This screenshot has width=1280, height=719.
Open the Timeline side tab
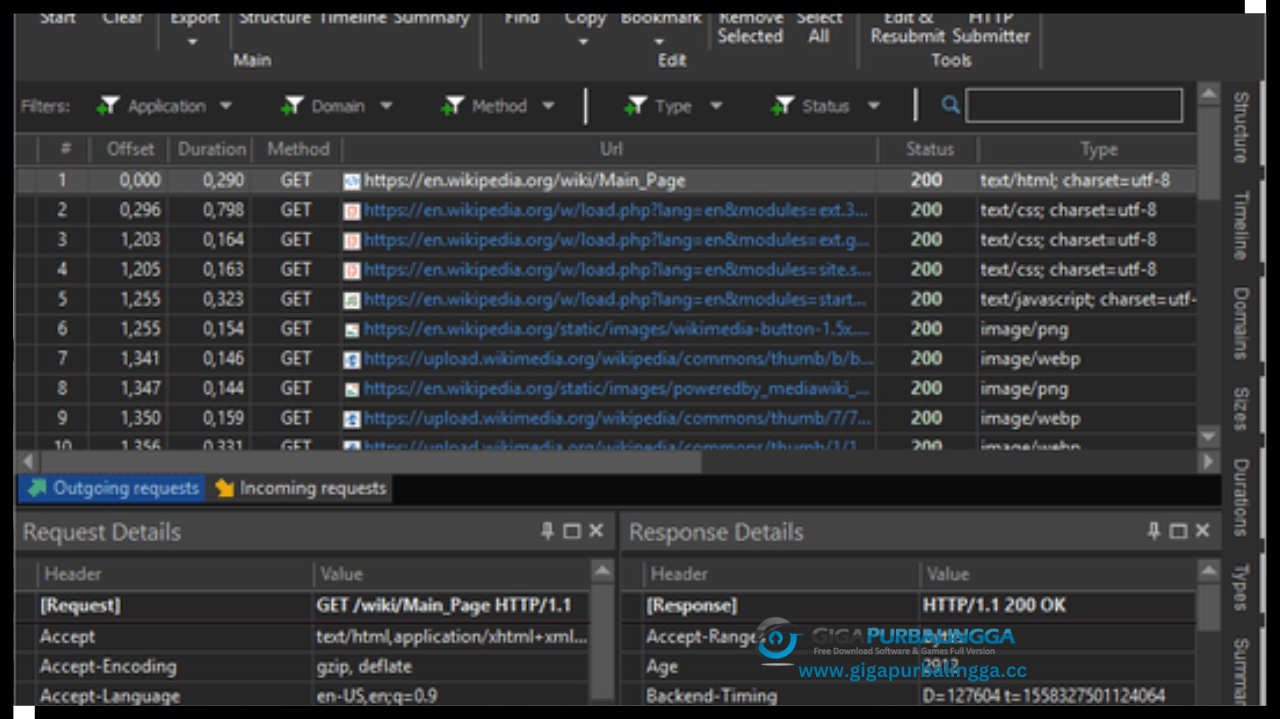1240,225
